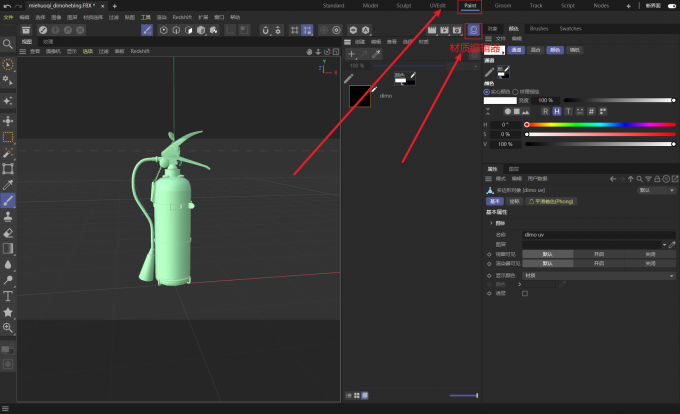The image size is (680, 414).
Task: Switch to the UVEdit layout tab
Action: [x=438, y=6]
